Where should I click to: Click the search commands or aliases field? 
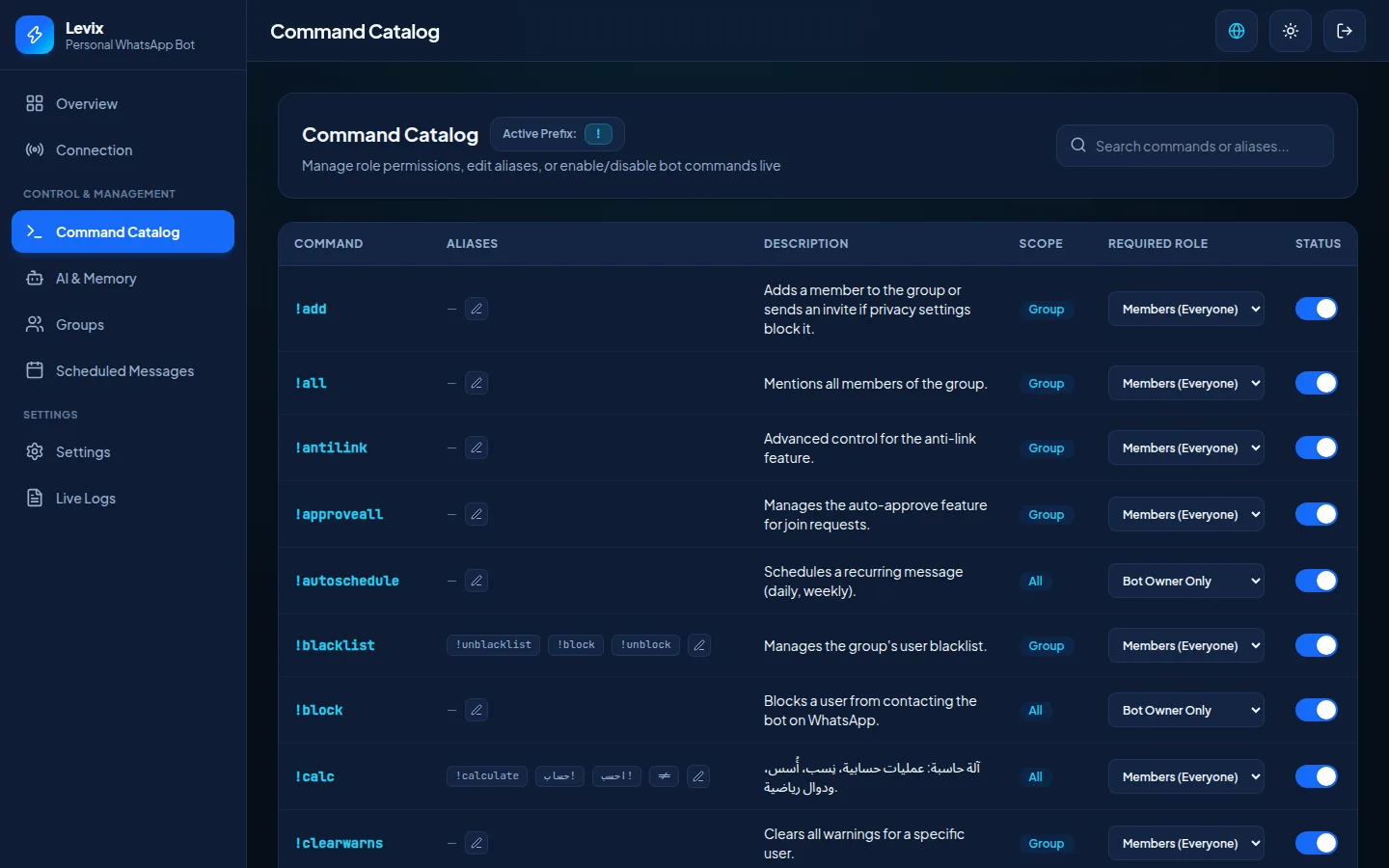click(x=1195, y=146)
